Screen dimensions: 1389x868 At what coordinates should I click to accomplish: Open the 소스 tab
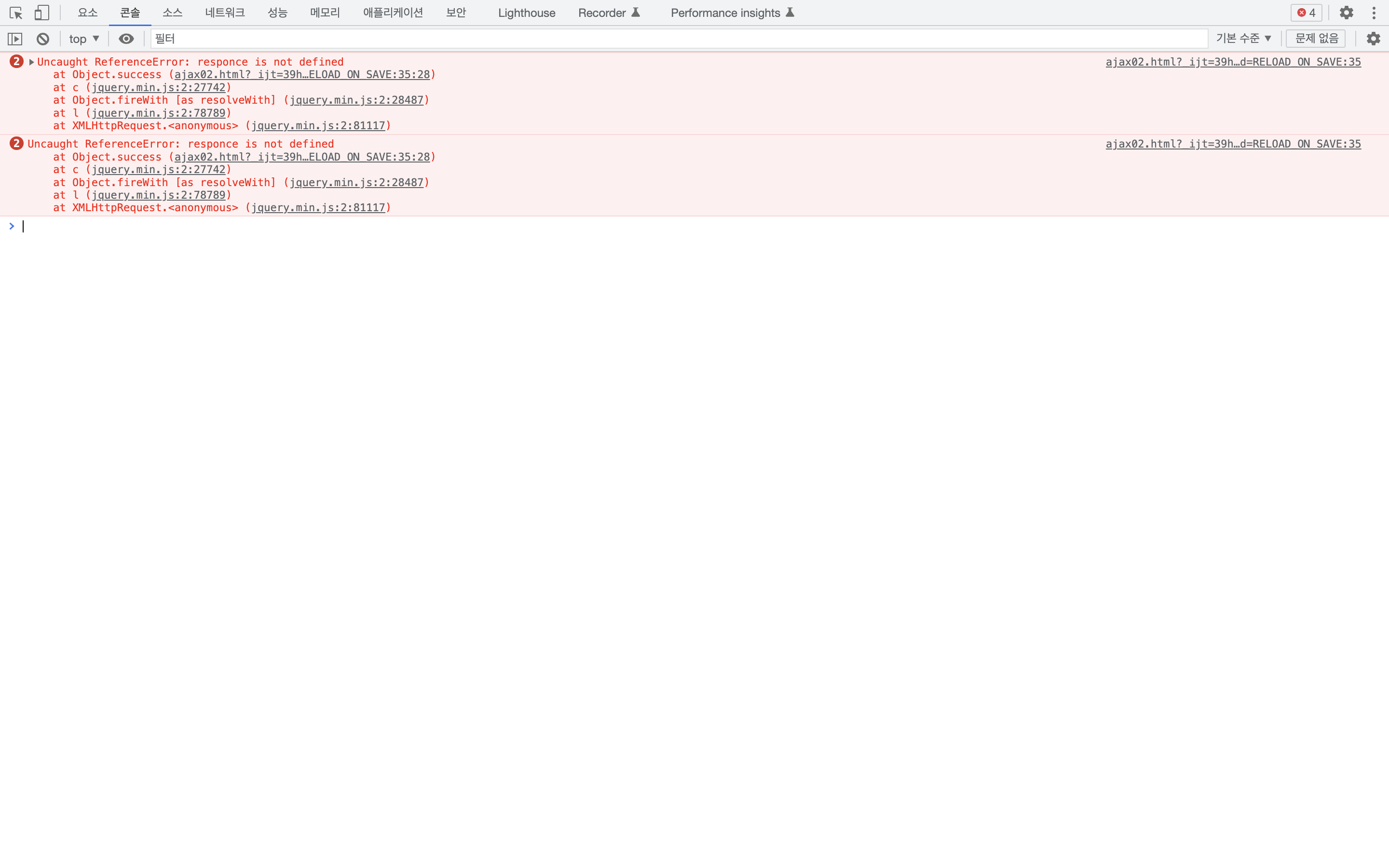(172, 13)
